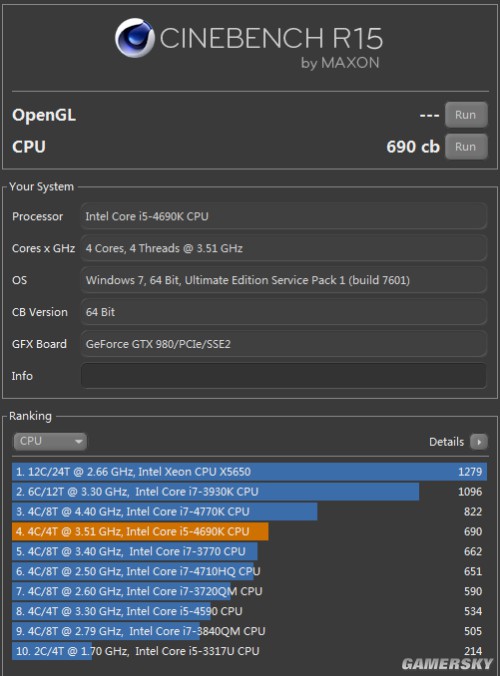Run the CPU benchmark

pos(466,147)
